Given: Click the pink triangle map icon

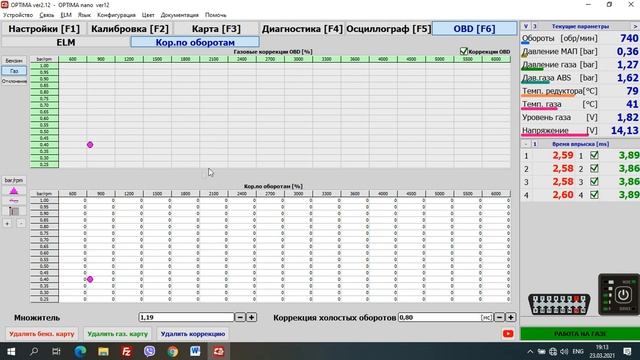Looking at the screenshot, I should coord(13,191).
